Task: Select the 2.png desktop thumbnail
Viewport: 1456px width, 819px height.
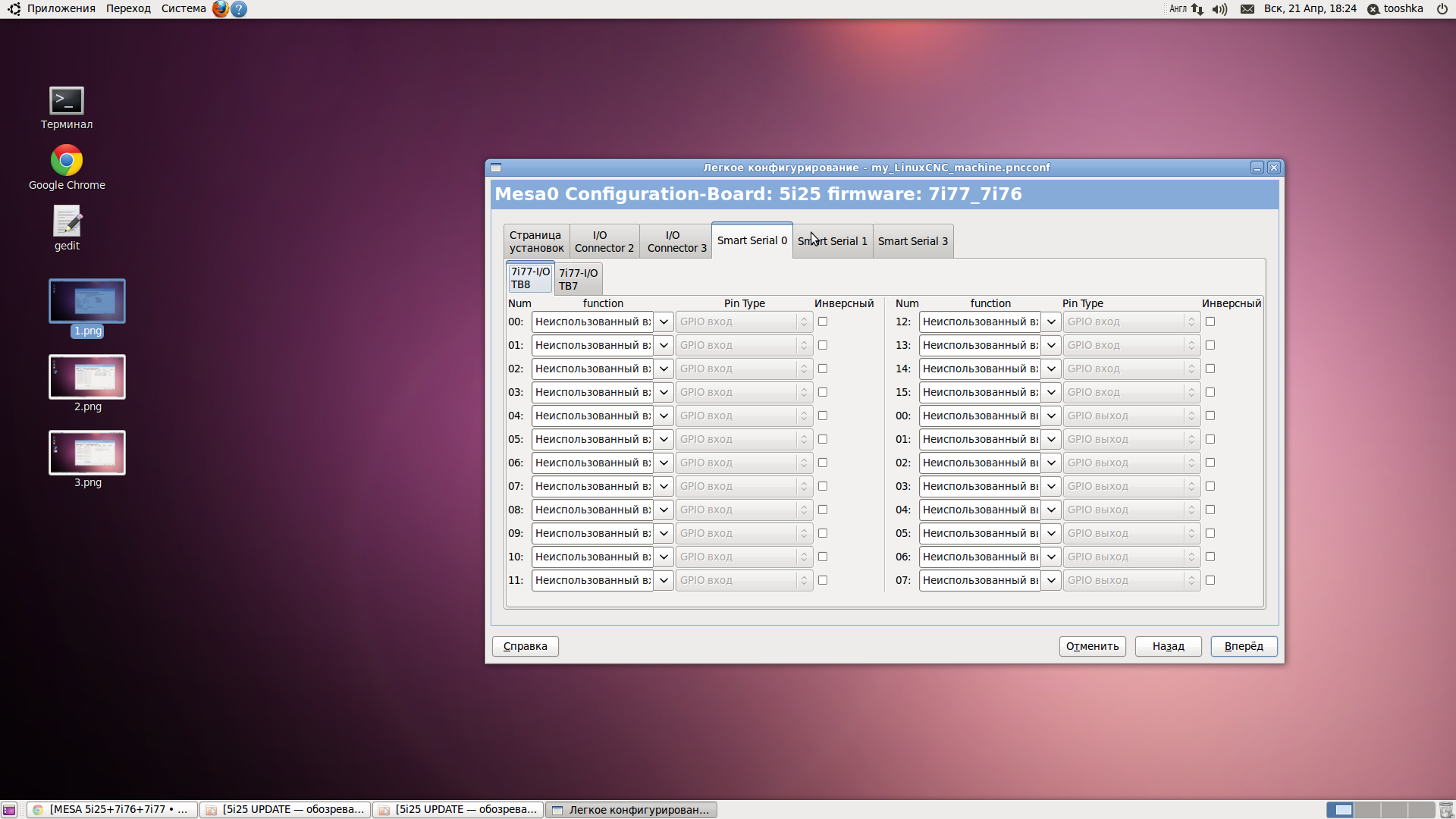Action: point(87,378)
